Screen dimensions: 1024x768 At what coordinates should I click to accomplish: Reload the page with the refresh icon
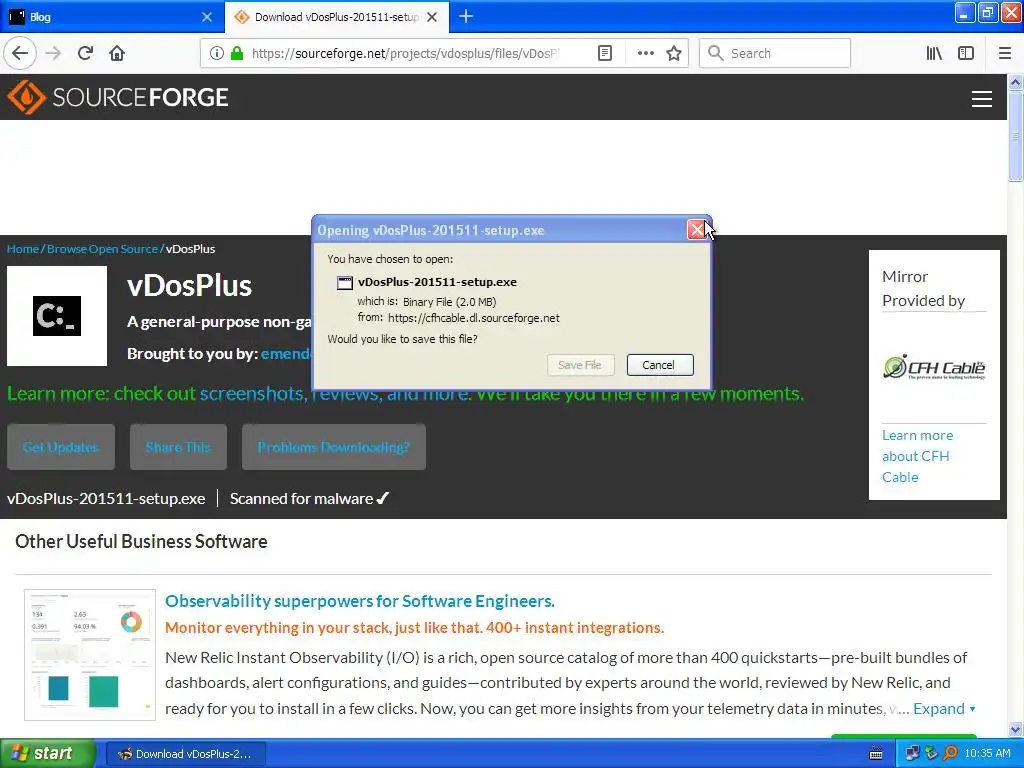coord(86,53)
